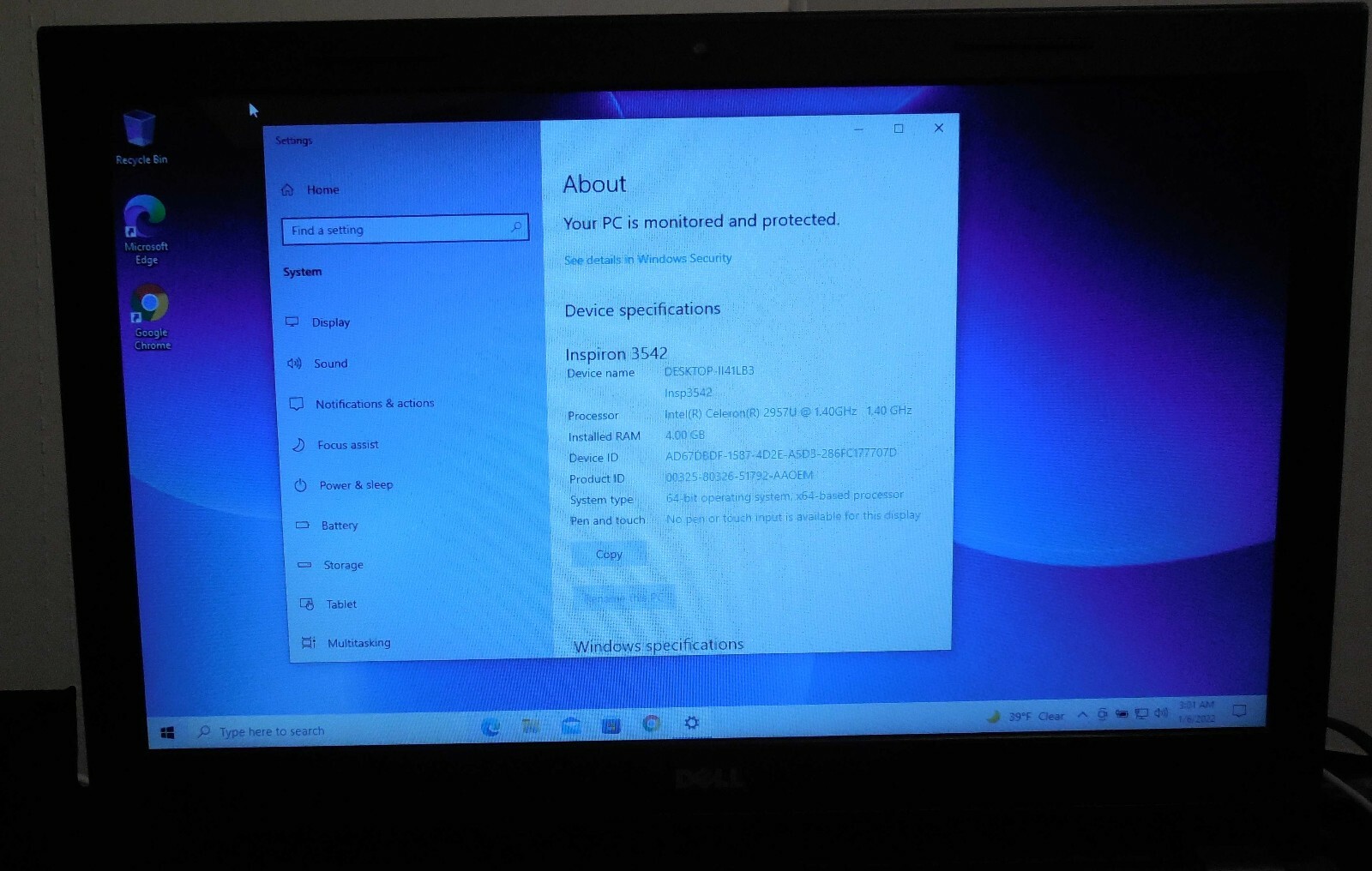The width and height of the screenshot is (1372, 871).
Task: Copy the device specifications
Action: click(609, 555)
